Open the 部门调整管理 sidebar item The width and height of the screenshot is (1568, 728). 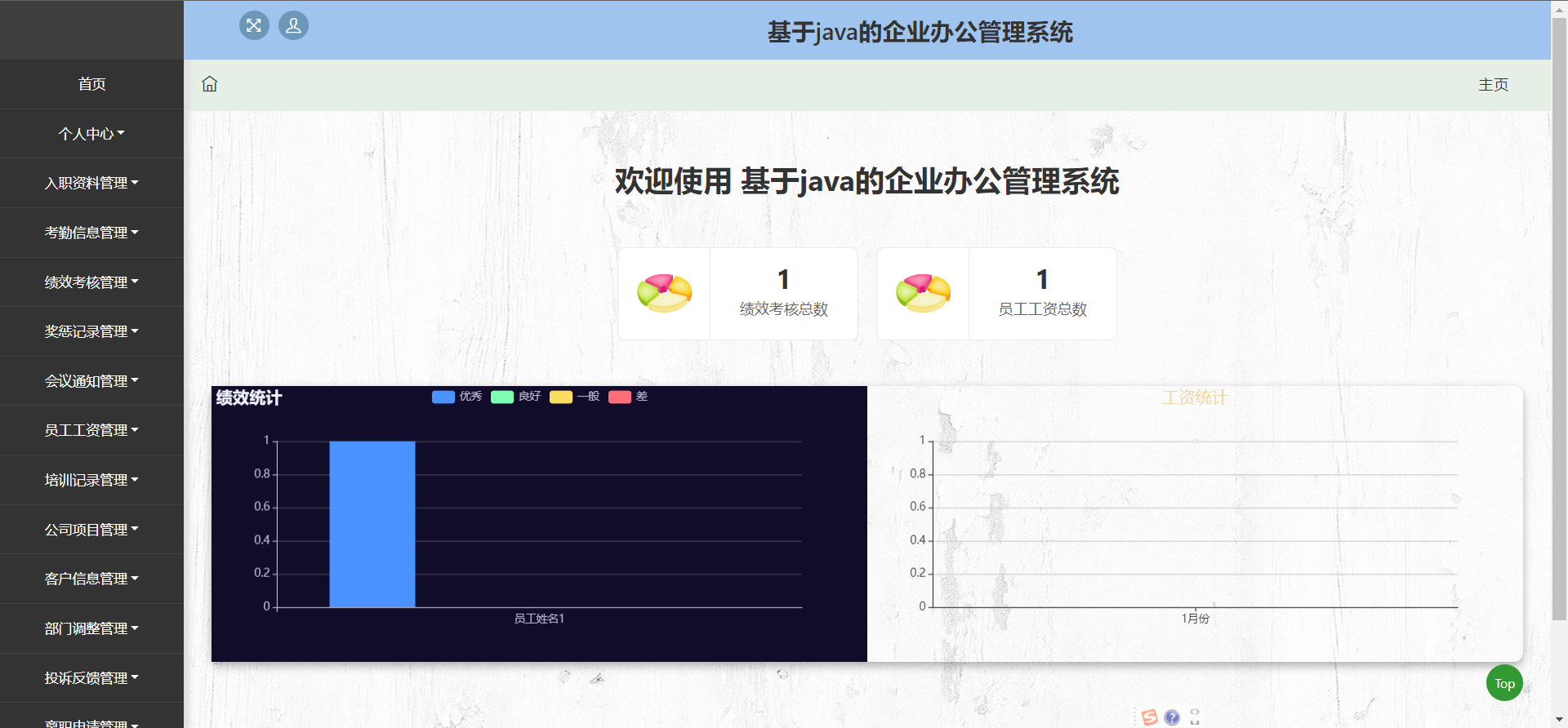click(x=91, y=628)
